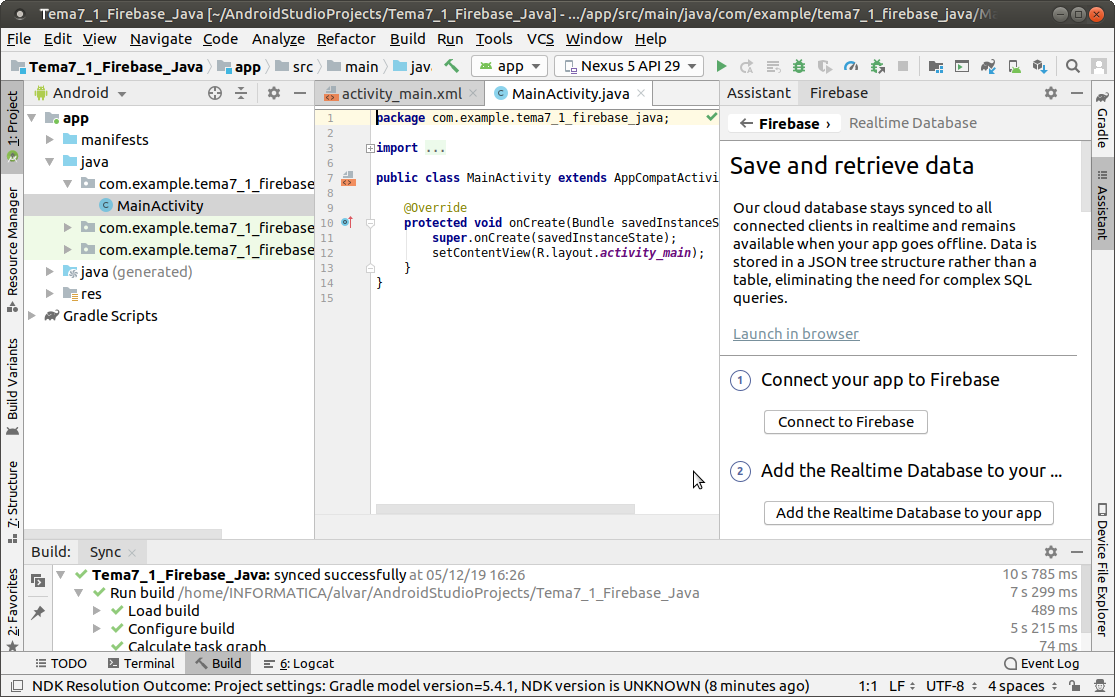Switch to the activity_main.xml tab
This screenshot has width=1115, height=697.
point(400,94)
